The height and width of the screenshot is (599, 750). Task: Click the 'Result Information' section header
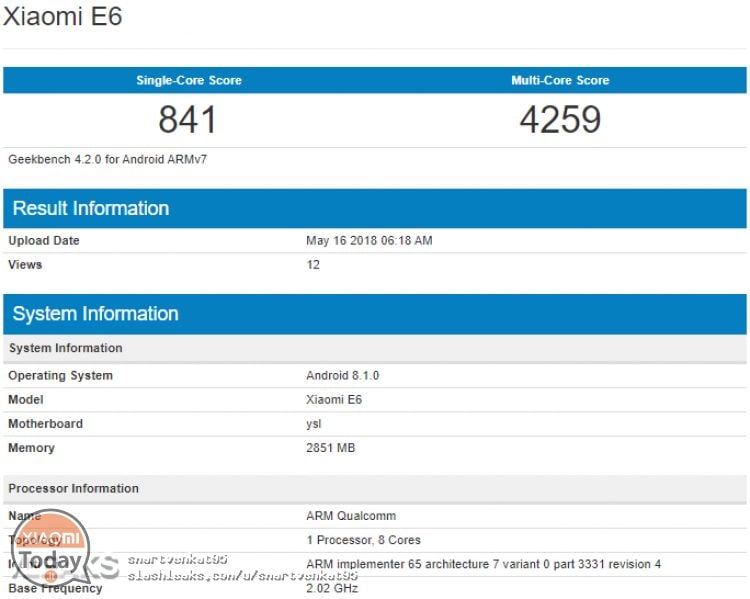[375, 209]
